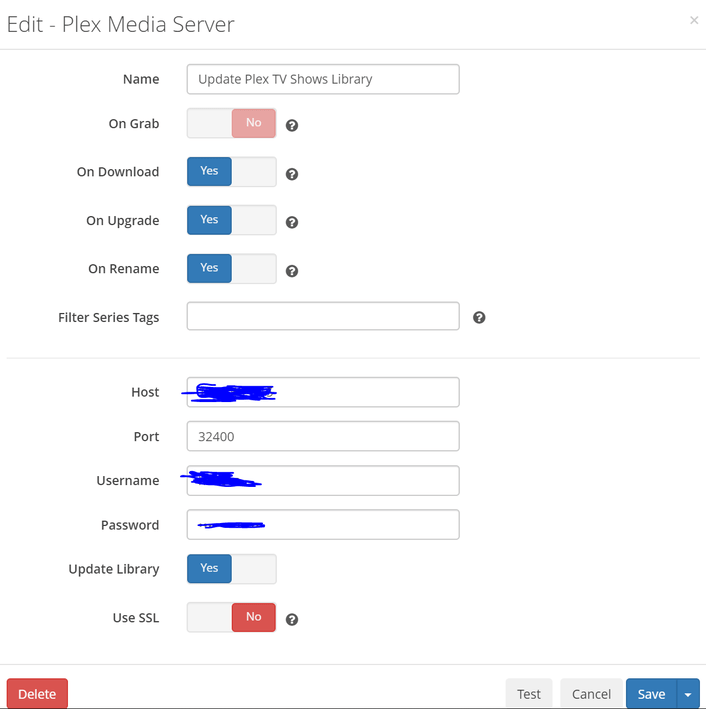Open the Filter Series Tags help icon
The image size is (706, 709).
[x=479, y=317]
